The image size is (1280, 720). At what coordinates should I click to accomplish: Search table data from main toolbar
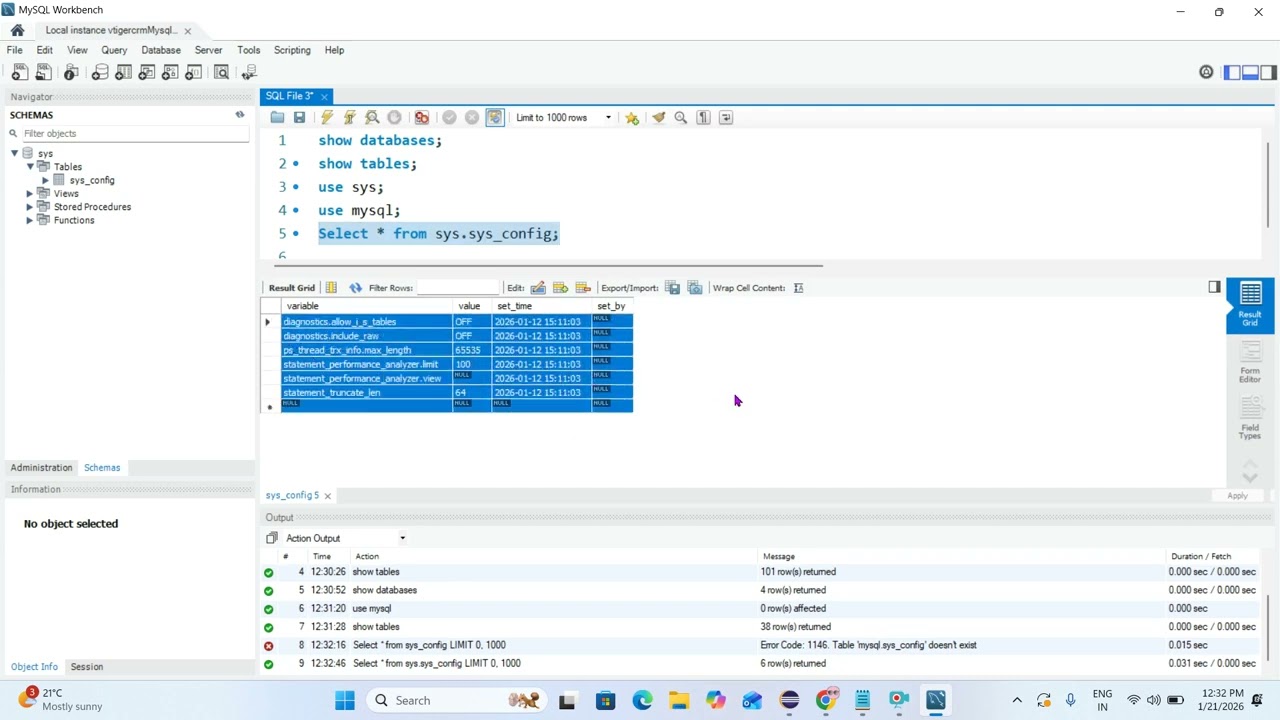tap(222, 72)
